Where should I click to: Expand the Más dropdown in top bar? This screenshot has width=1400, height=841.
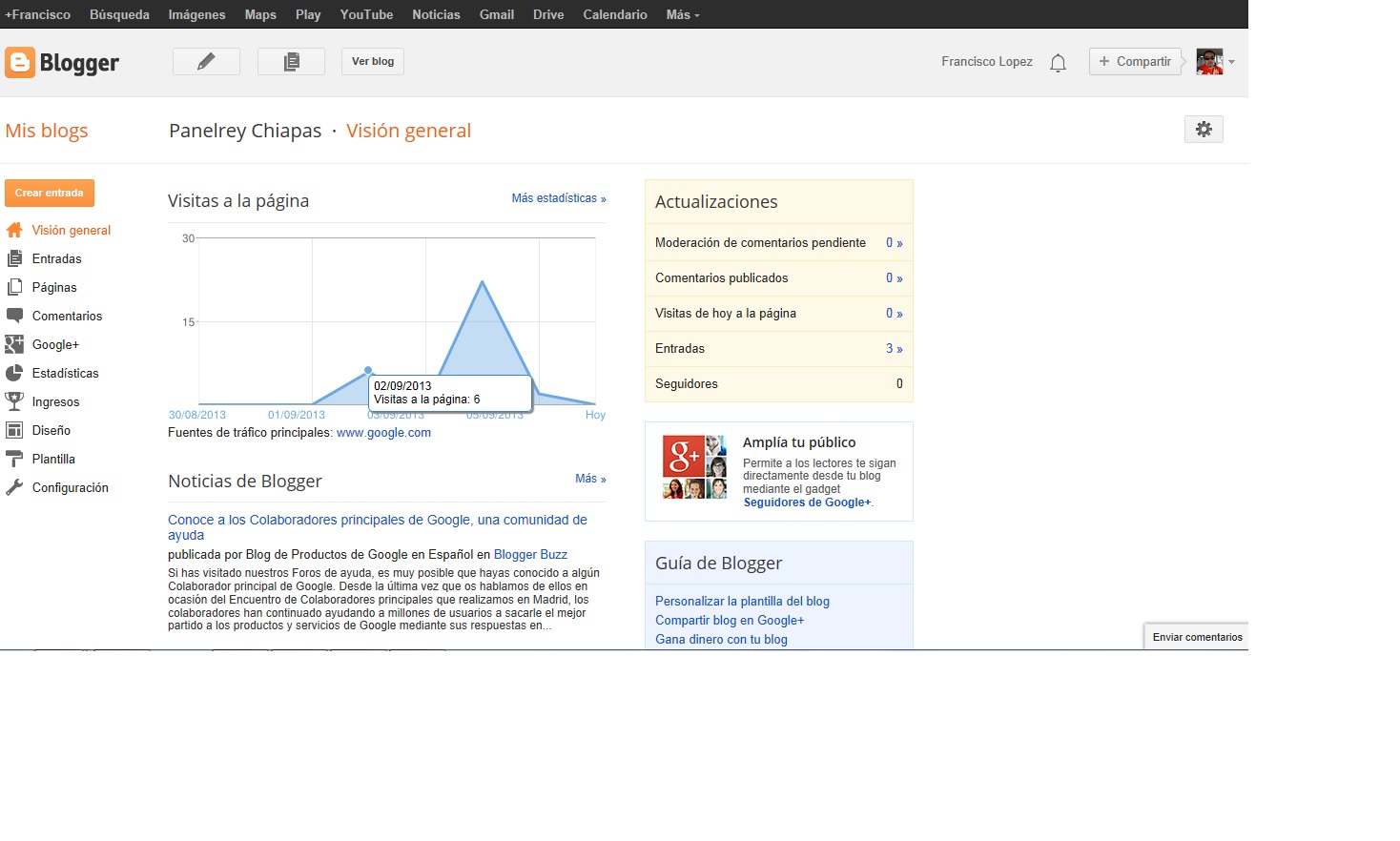[x=682, y=14]
